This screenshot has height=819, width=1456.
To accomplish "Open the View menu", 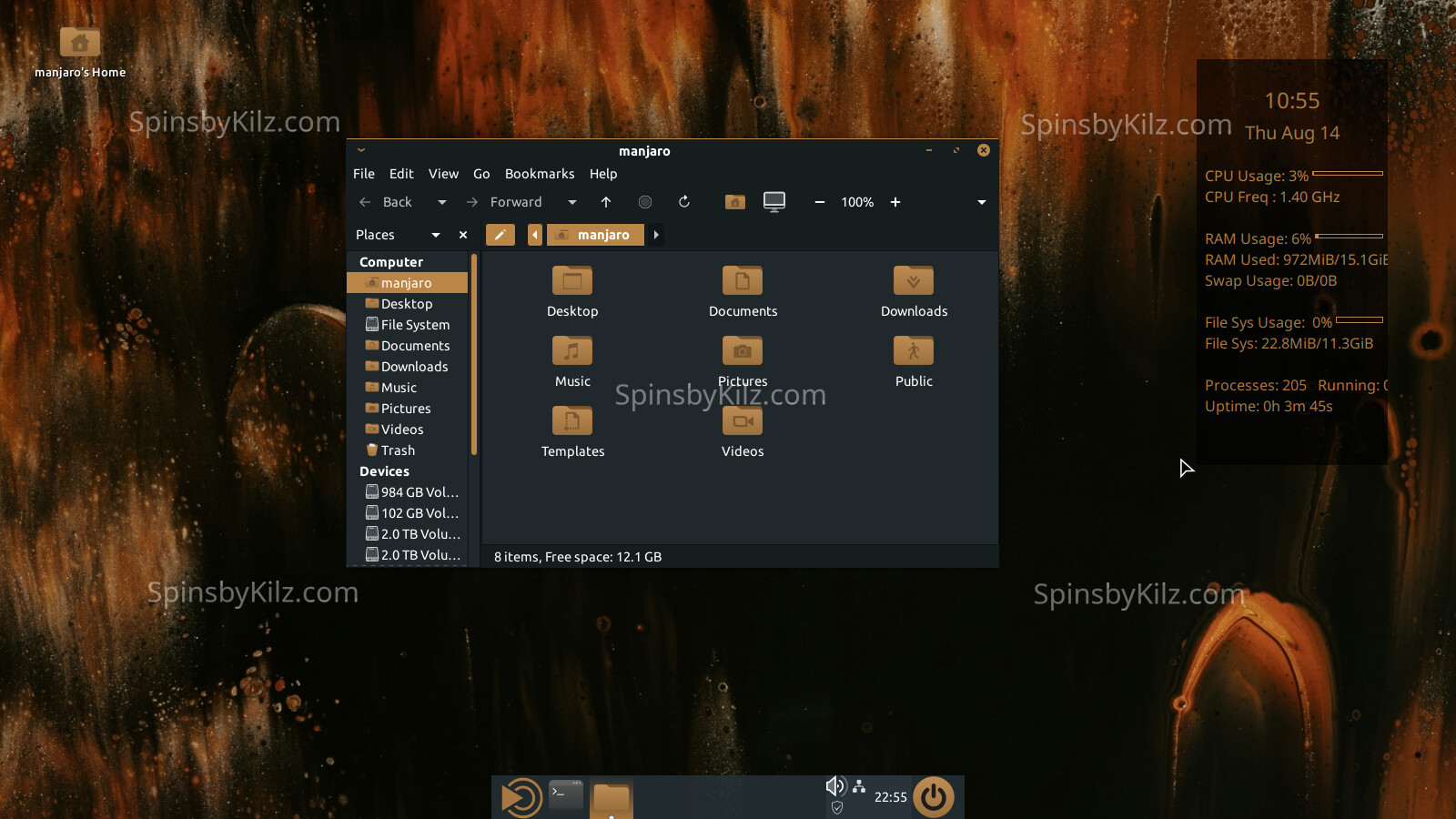I will pyautogui.click(x=443, y=174).
